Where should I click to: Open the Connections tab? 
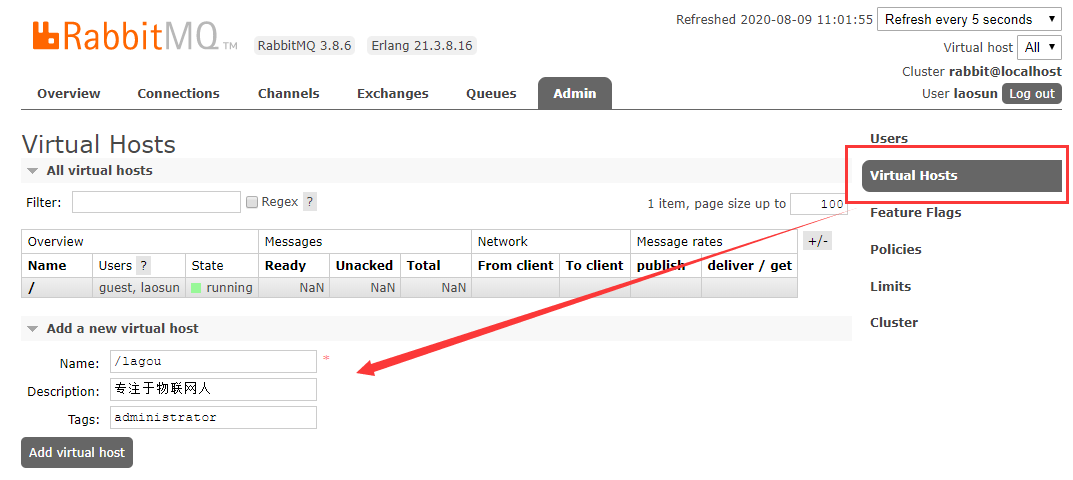[178, 94]
